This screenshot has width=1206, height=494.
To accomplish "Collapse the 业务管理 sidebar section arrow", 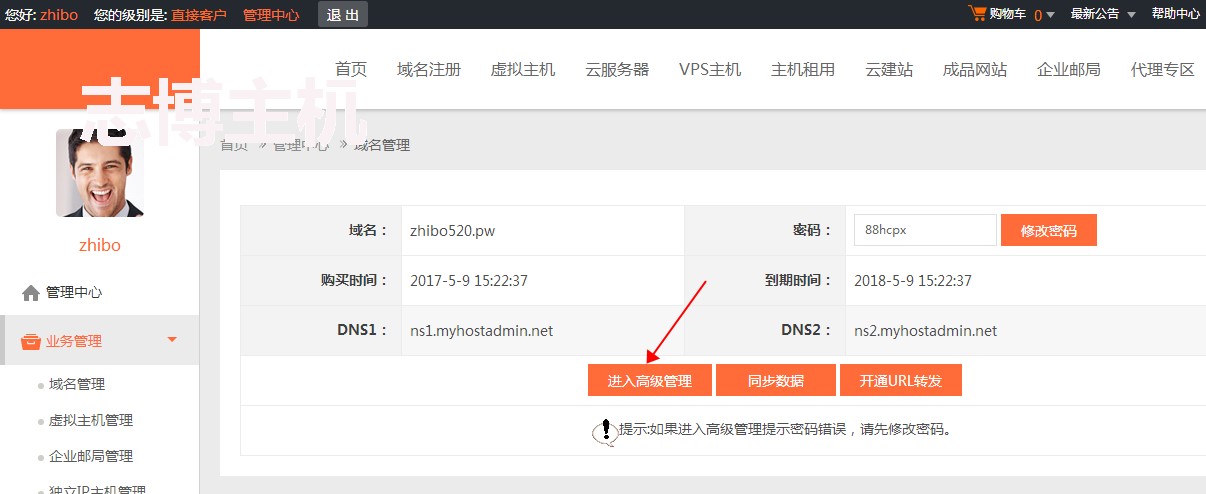I will tap(172, 340).
